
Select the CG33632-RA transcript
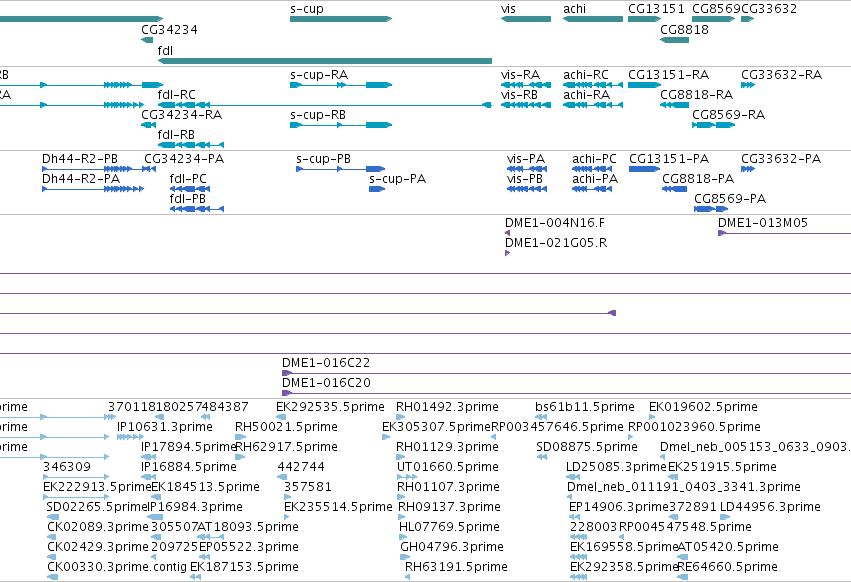click(748, 85)
